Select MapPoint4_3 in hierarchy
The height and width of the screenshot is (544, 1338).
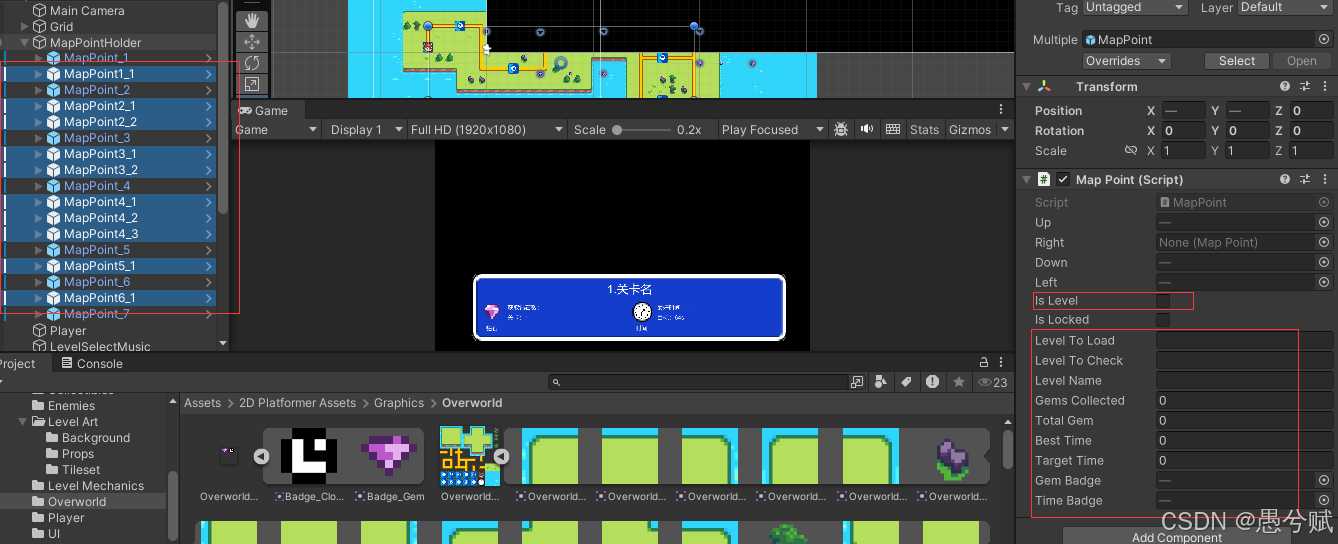pos(101,234)
